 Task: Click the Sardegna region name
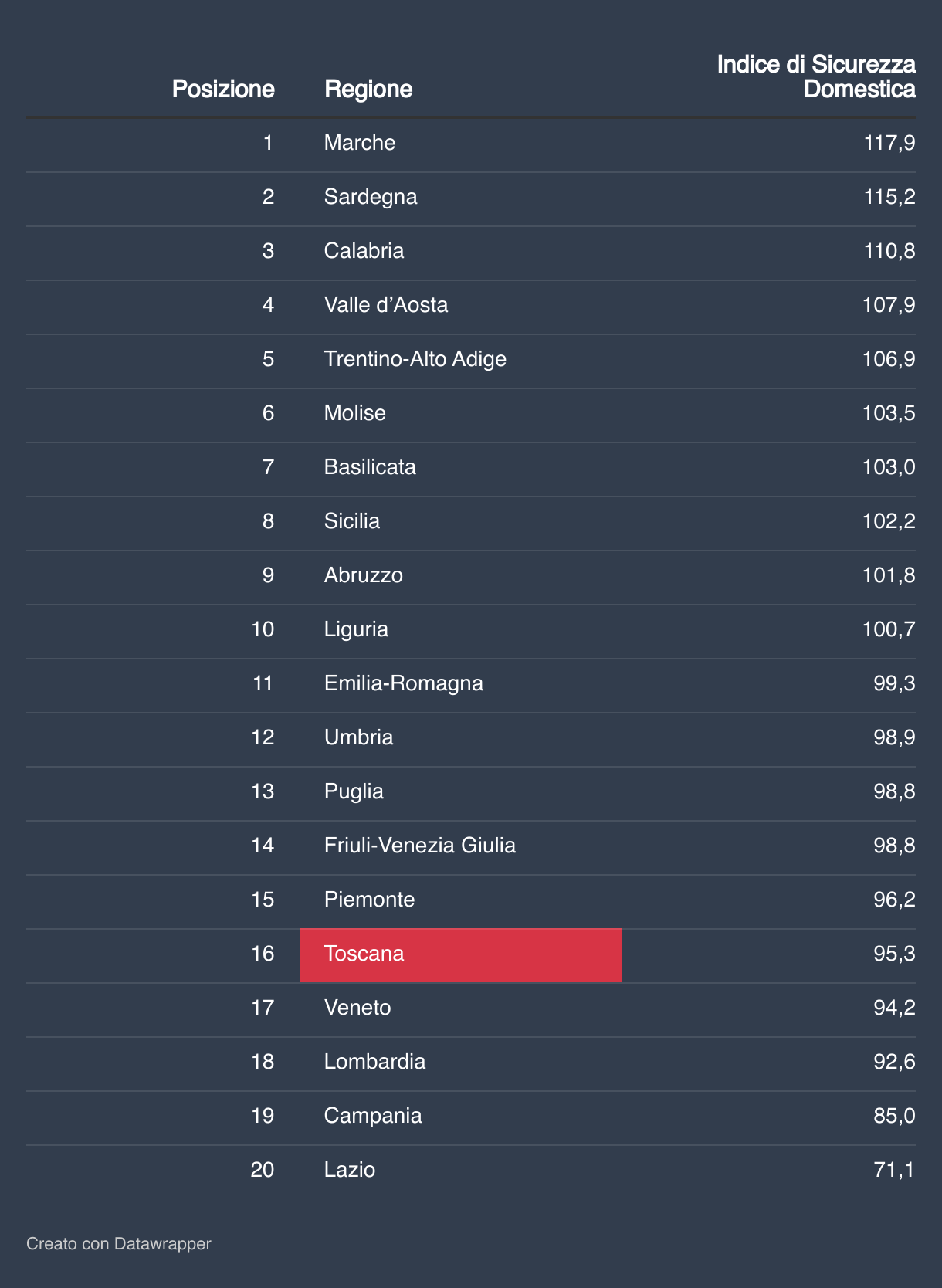click(371, 197)
